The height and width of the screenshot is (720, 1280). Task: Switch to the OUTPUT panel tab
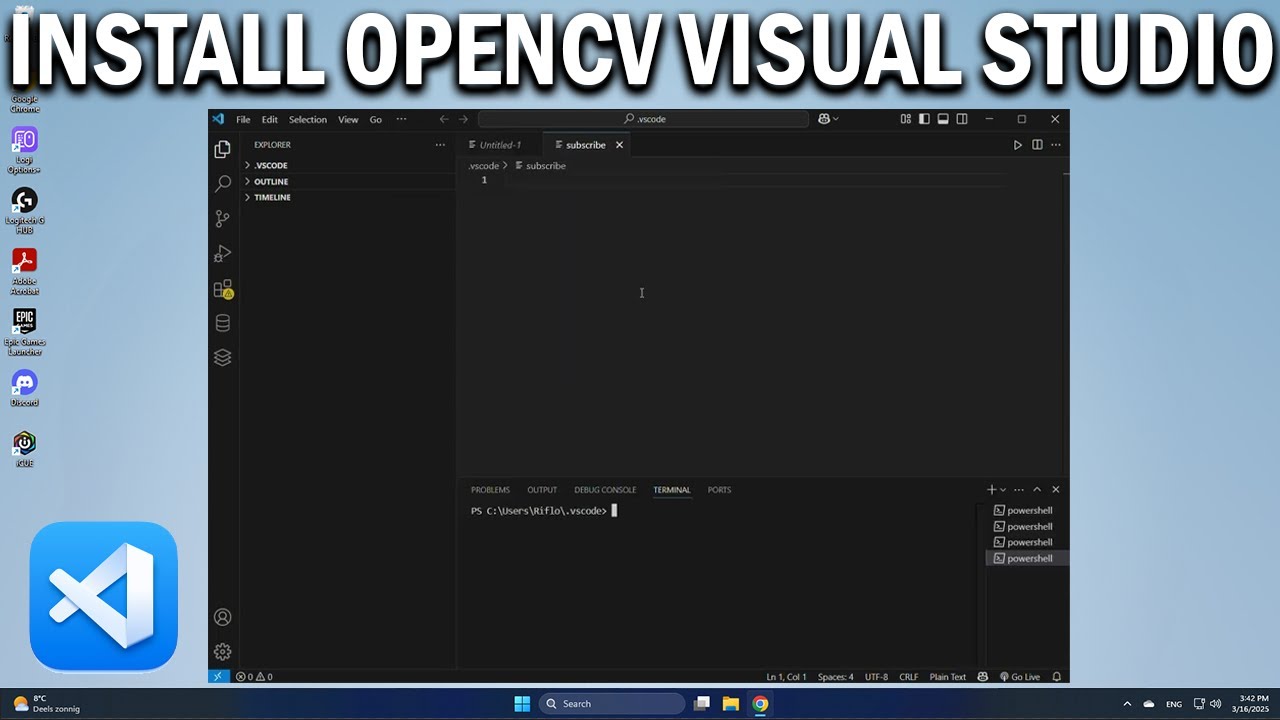point(542,490)
